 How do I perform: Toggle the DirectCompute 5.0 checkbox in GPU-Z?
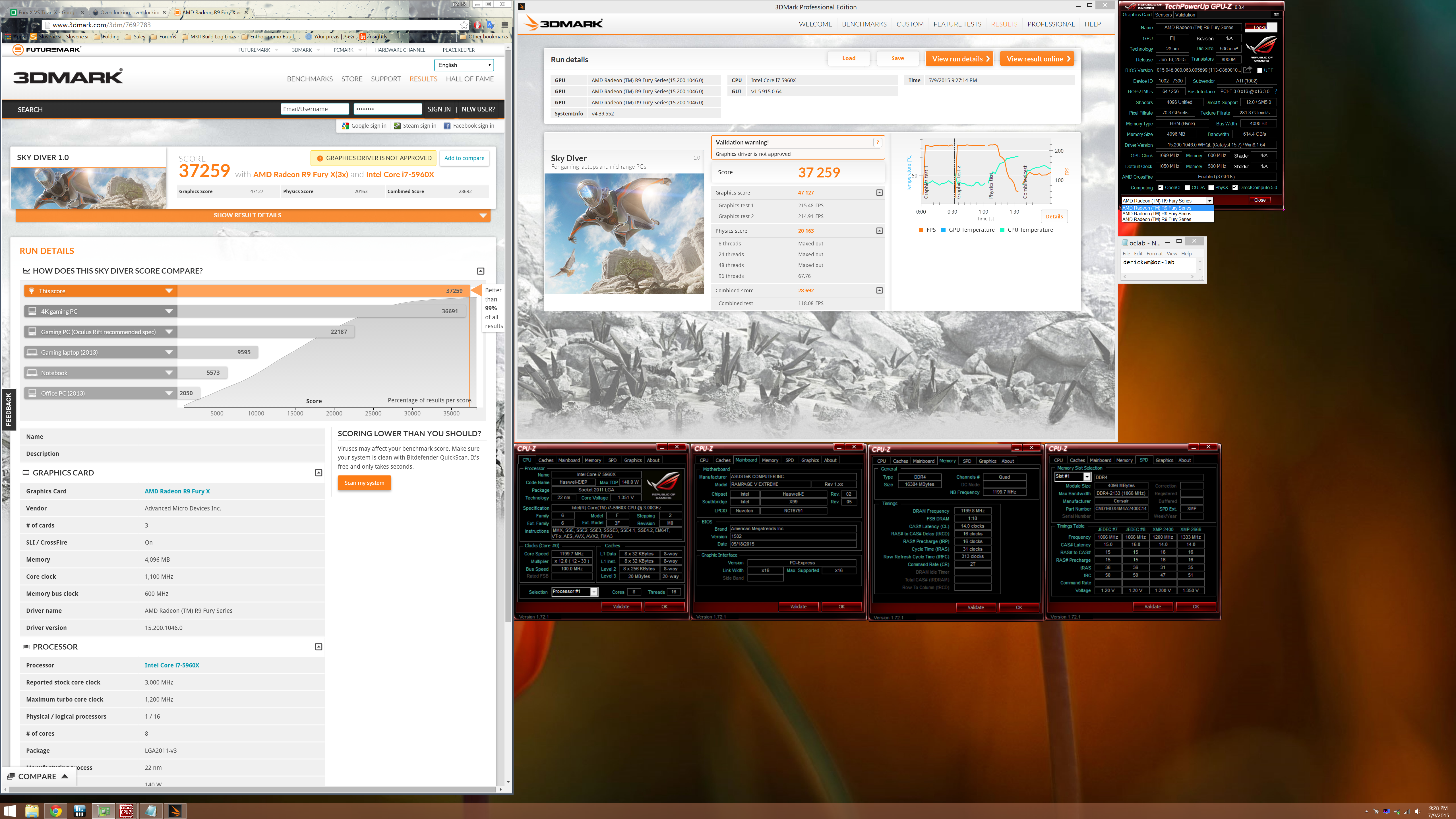coord(1235,188)
